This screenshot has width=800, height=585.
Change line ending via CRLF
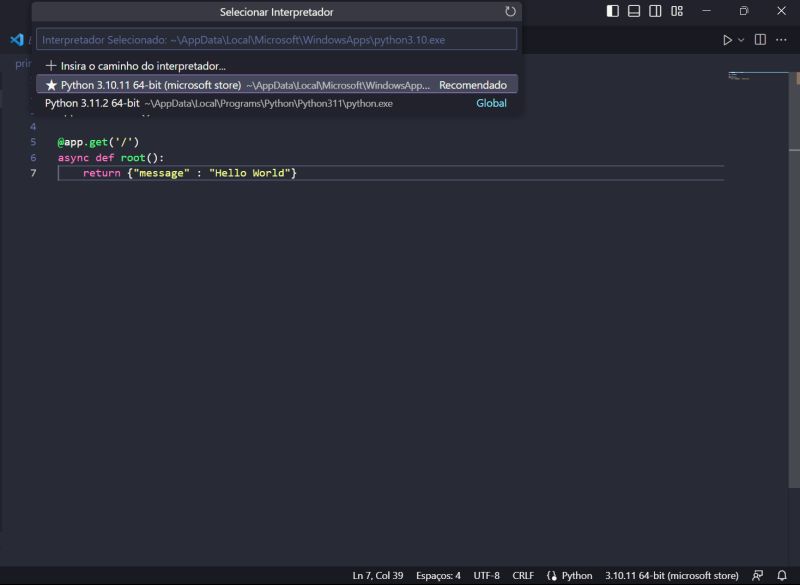[x=523, y=575]
